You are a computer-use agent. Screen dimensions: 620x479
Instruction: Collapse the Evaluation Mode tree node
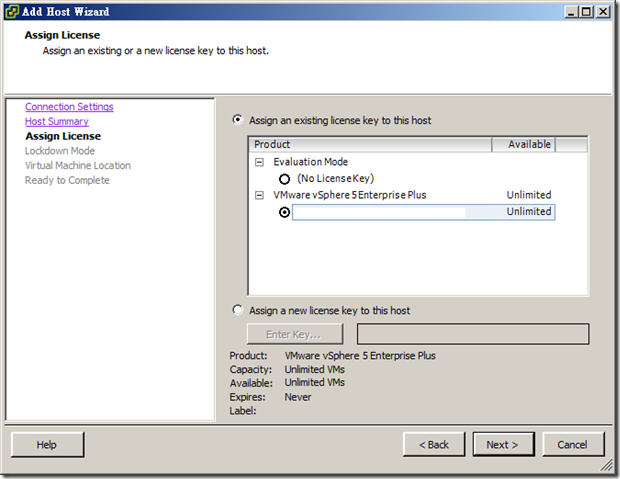click(259, 162)
